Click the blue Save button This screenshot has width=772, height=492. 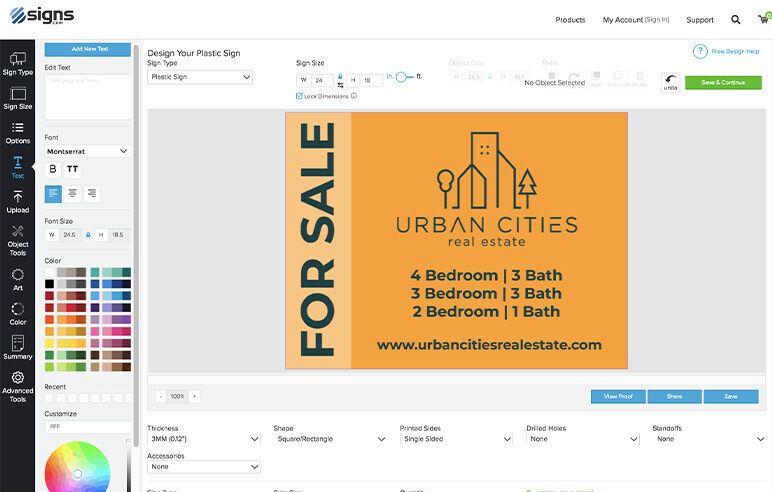[x=731, y=396]
